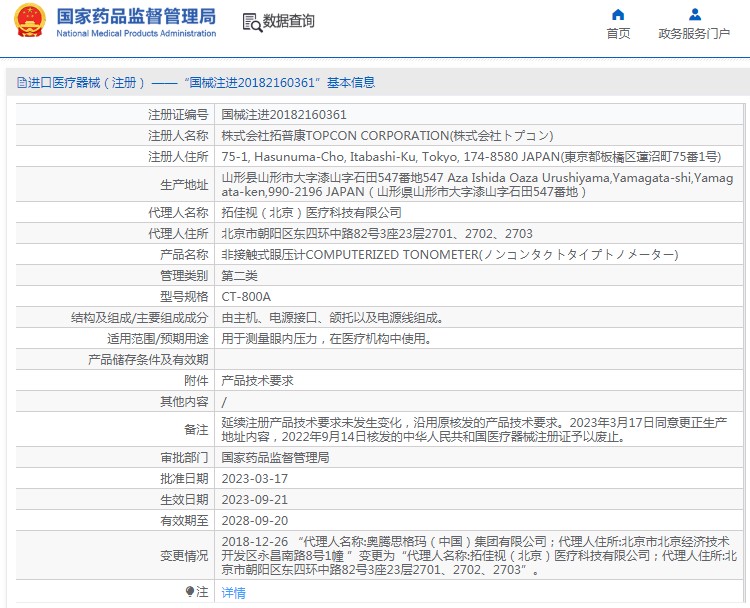Select the 第二类 management category value
Viewport: 750px width, 608px height.
tap(239, 275)
